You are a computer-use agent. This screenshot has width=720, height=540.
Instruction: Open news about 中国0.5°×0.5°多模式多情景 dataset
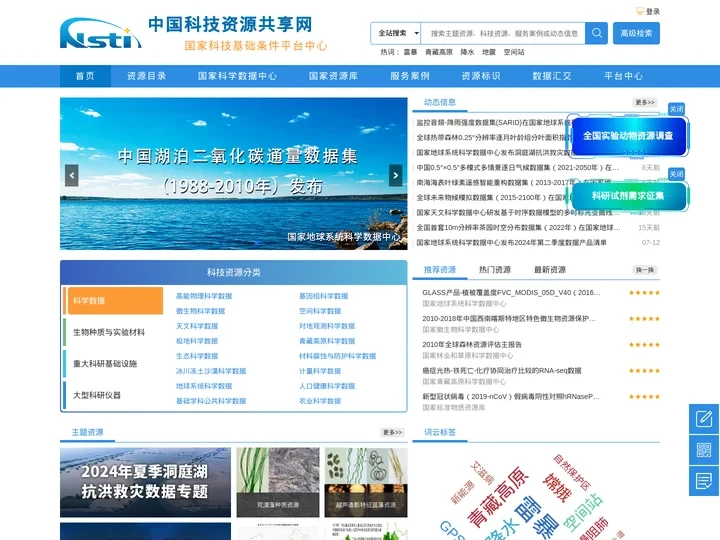pyautogui.click(x=518, y=168)
